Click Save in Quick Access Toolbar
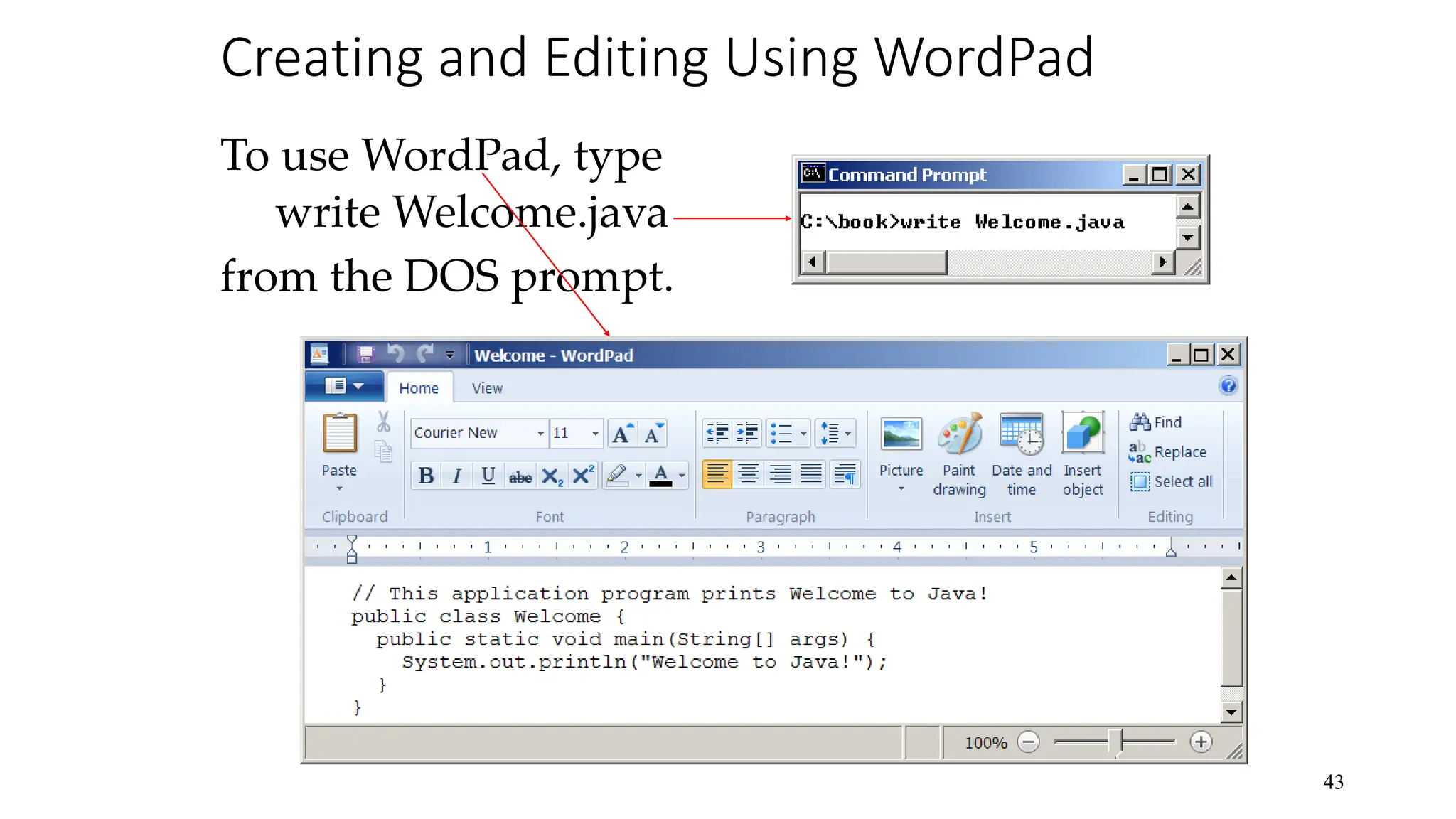This screenshot has height=819, width=1456. 365,354
